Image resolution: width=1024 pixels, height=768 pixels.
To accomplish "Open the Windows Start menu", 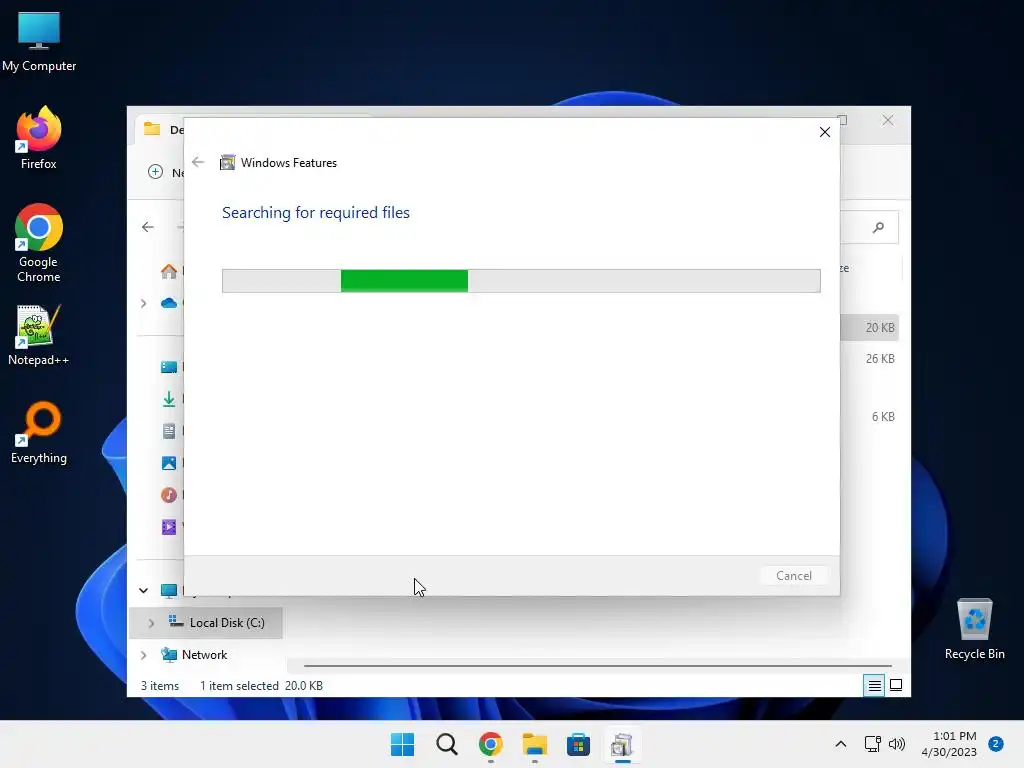I will coord(402,744).
